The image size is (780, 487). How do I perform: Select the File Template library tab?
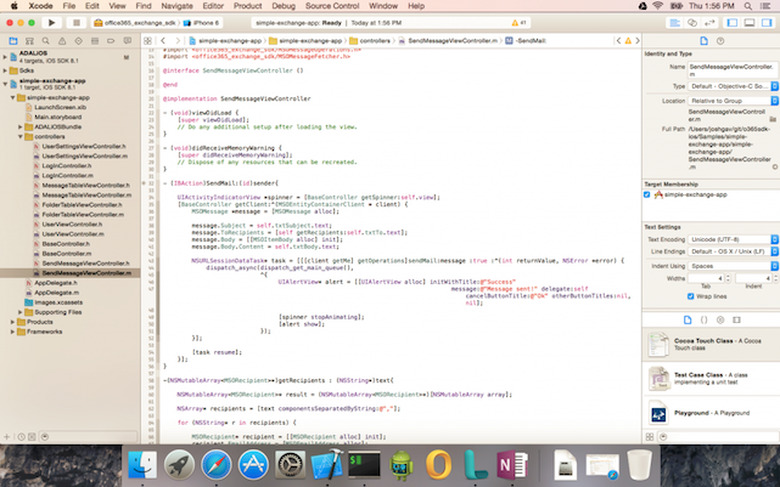point(687,320)
